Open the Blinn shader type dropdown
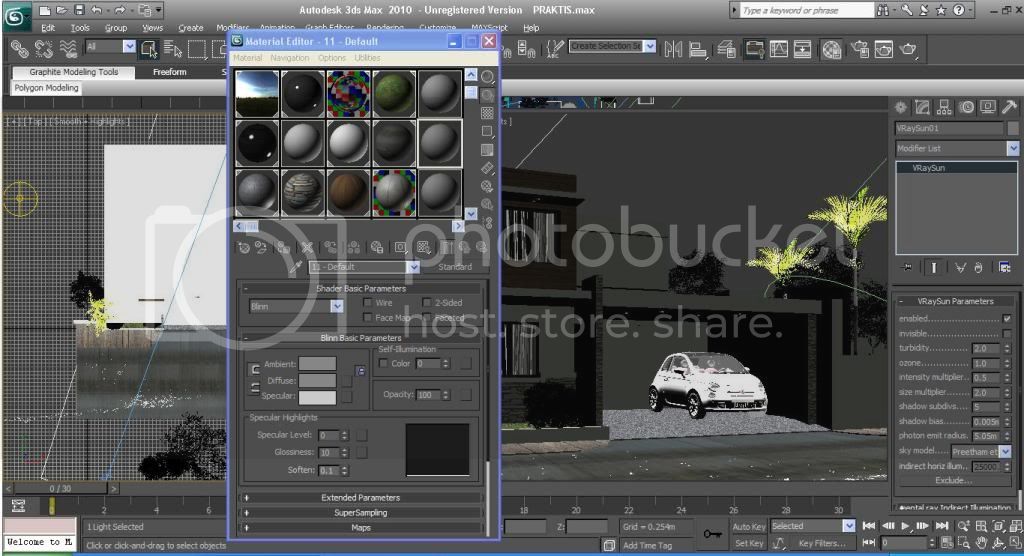Screen dimensions: 1024x556 coord(336,306)
